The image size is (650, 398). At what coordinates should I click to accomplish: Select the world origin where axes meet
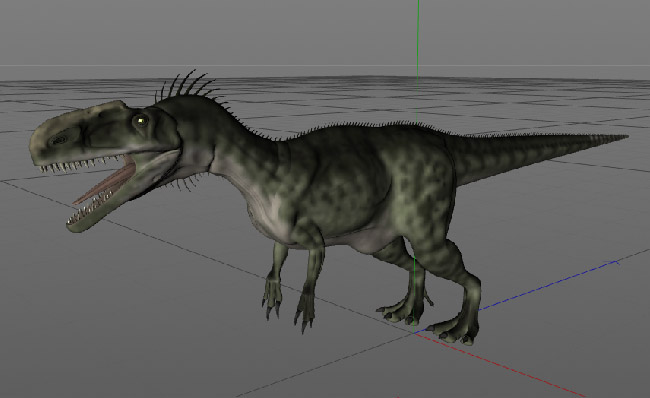point(414,332)
